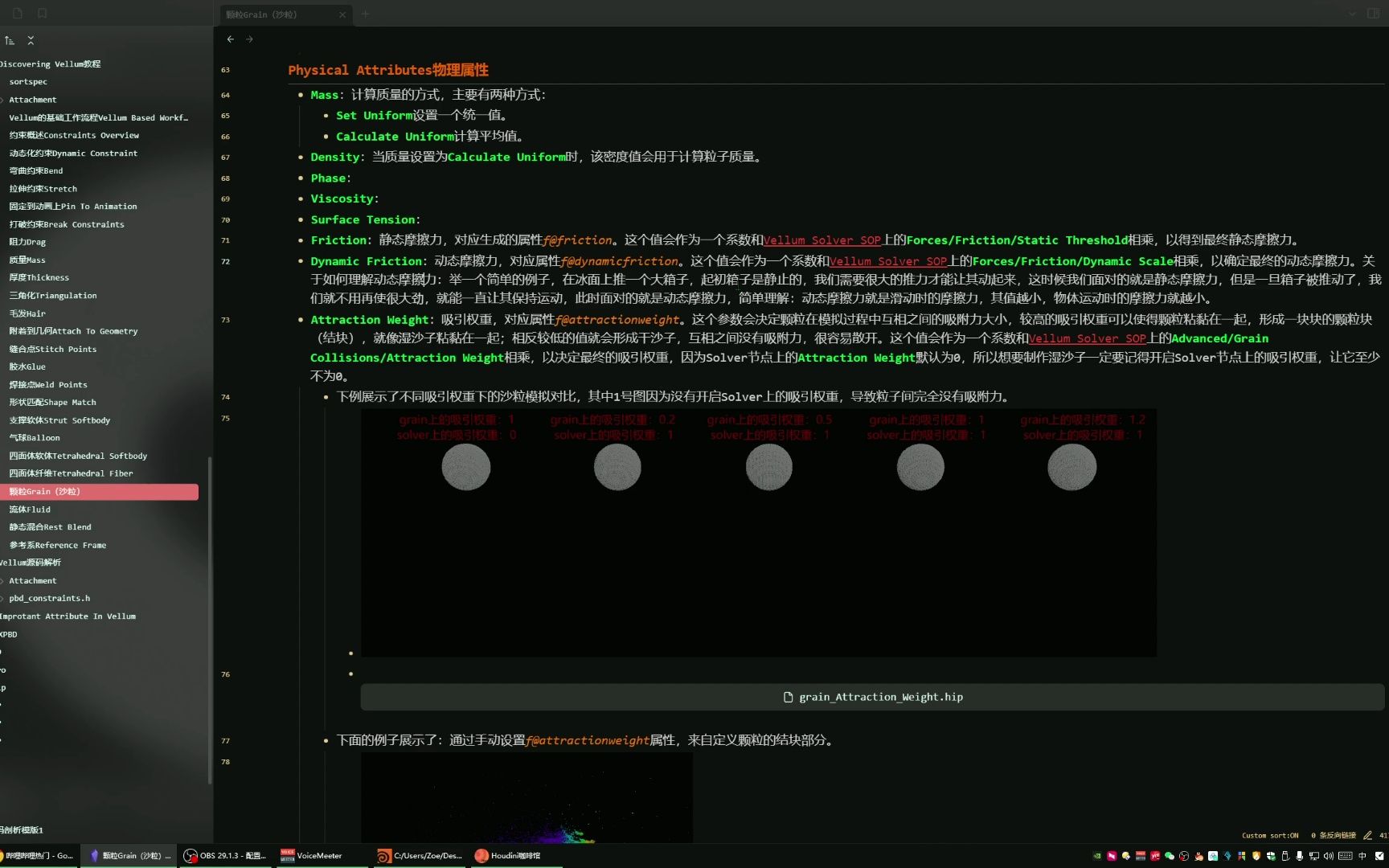
Task: Open 气球Balloon note
Action: click(34, 438)
